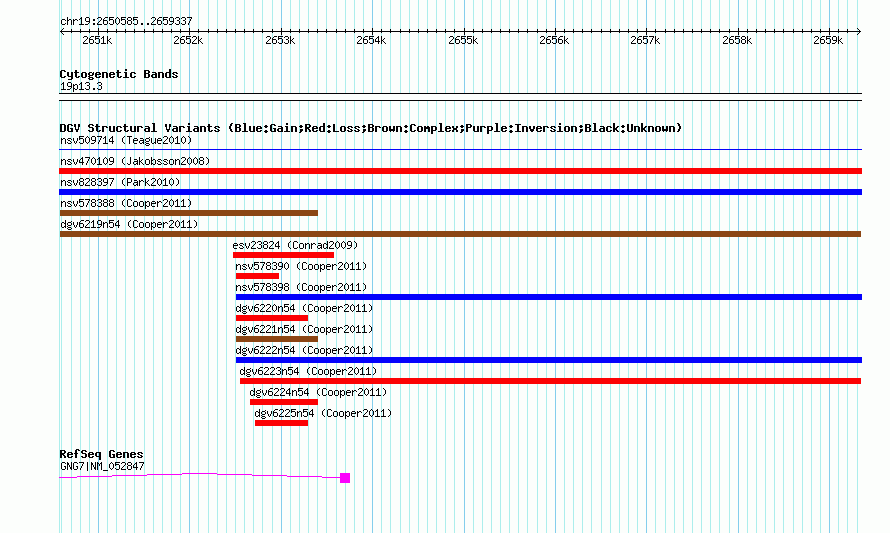This screenshot has height=533, width=890.
Task: Click the red dgv6220n54 loss bar
Action: (272, 318)
